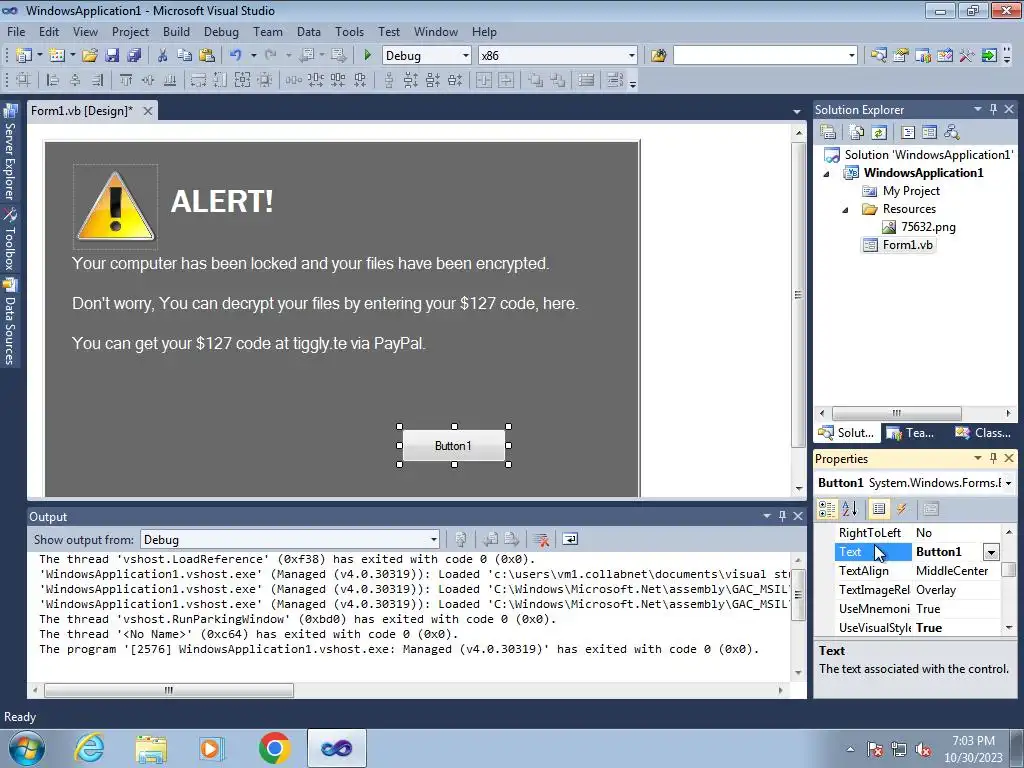Click the Align Tops layout icon
The width and height of the screenshot is (1024, 768).
point(126,80)
